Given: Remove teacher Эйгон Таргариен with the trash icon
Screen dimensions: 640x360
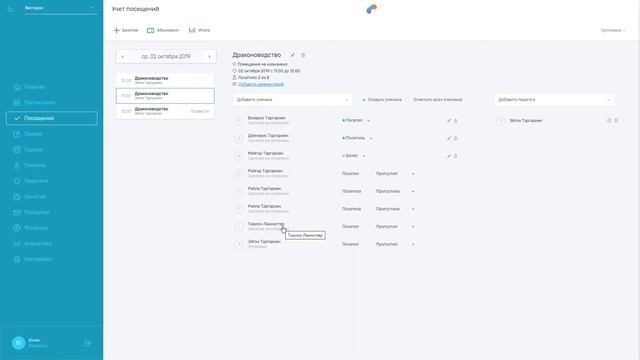Looking at the screenshot, I should pyautogui.click(x=616, y=120).
